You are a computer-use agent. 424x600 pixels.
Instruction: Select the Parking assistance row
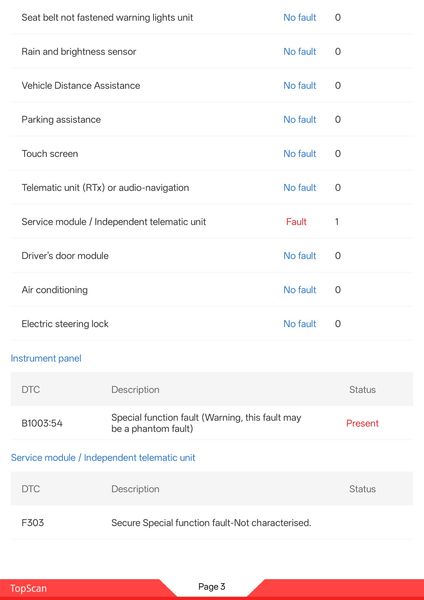point(212,120)
